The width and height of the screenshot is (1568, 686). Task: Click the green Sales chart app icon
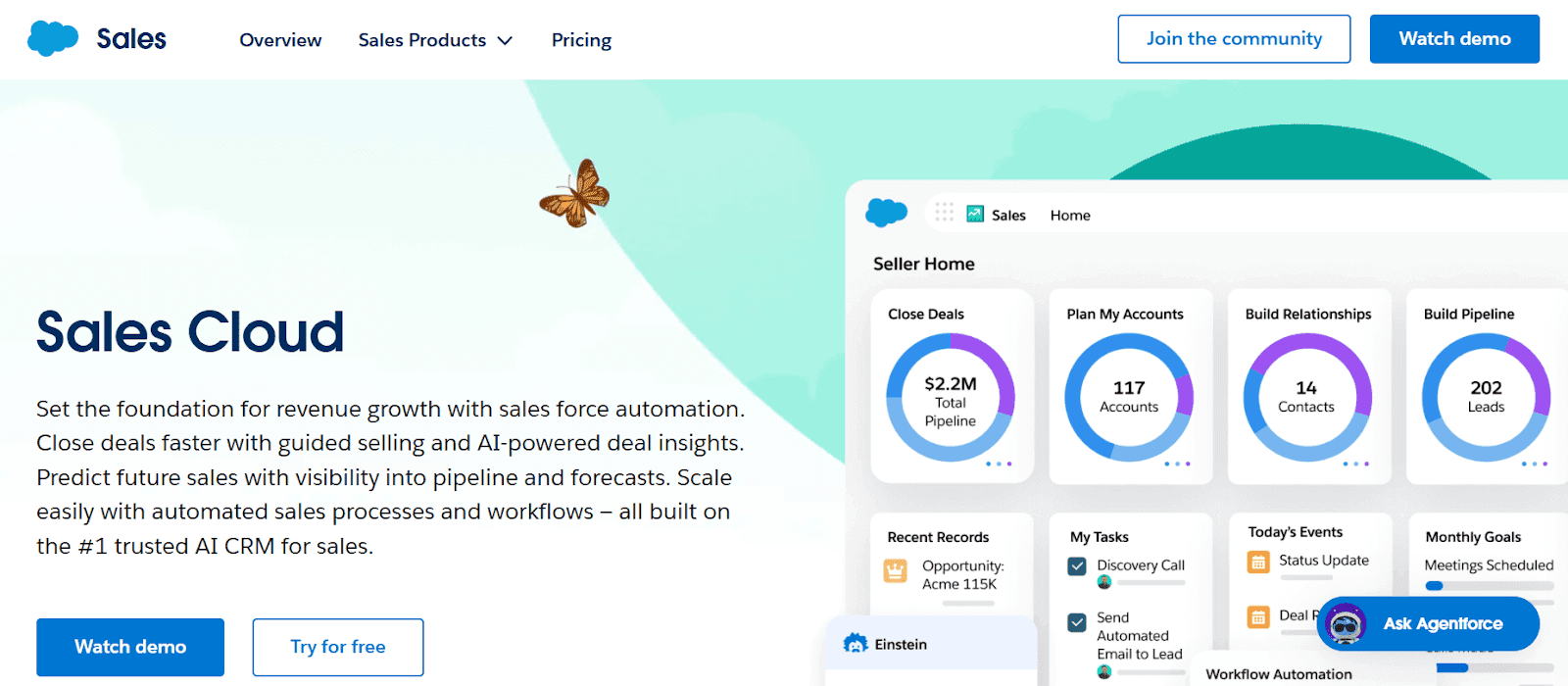pyautogui.click(x=975, y=214)
